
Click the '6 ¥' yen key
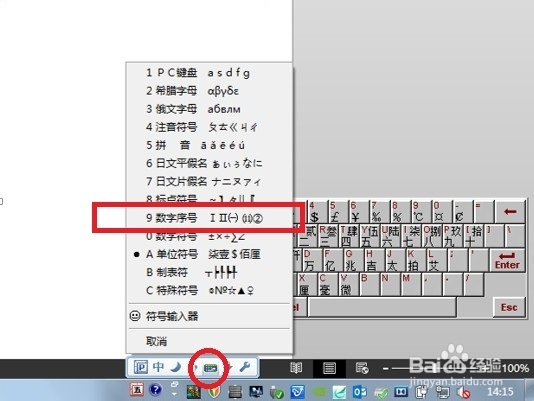point(358,212)
